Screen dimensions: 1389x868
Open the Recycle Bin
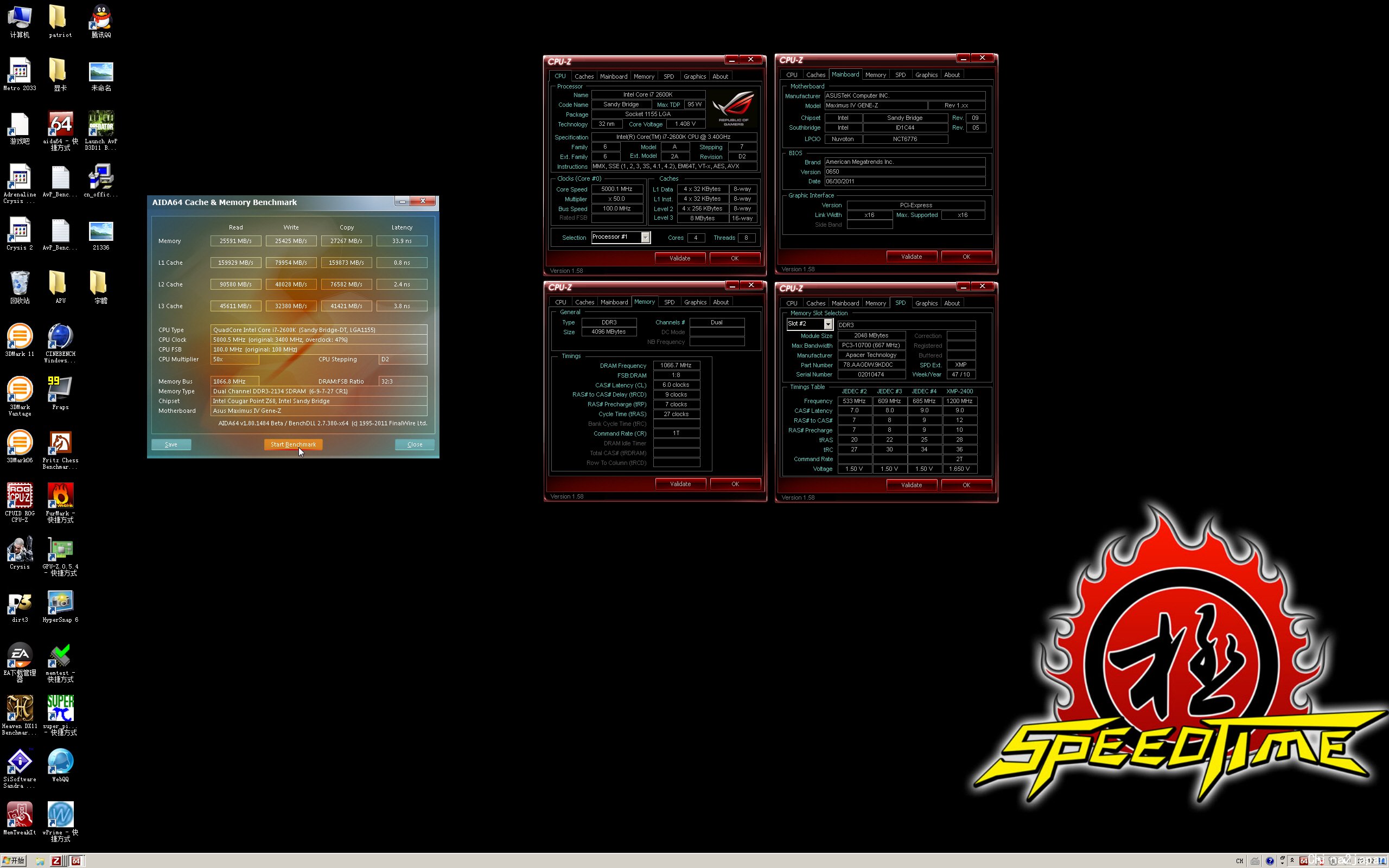(x=20, y=287)
